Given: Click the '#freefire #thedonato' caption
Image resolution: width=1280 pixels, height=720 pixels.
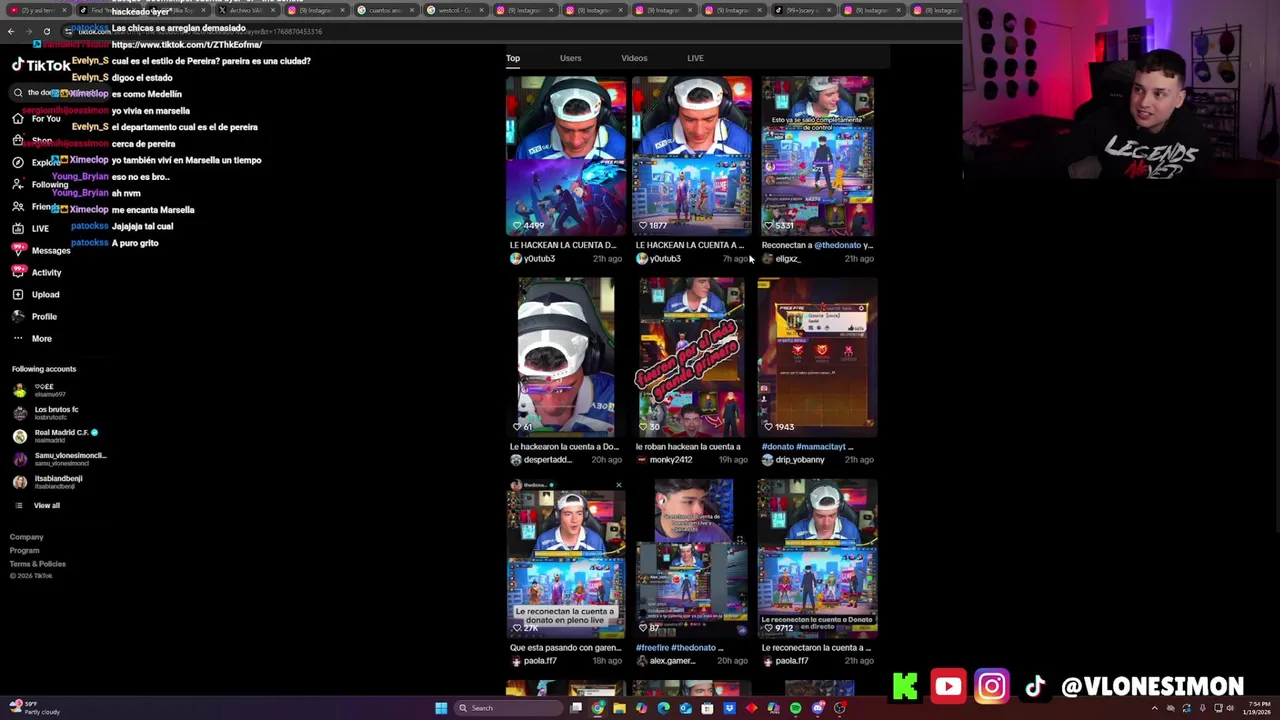Looking at the screenshot, I should tap(679, 648).
